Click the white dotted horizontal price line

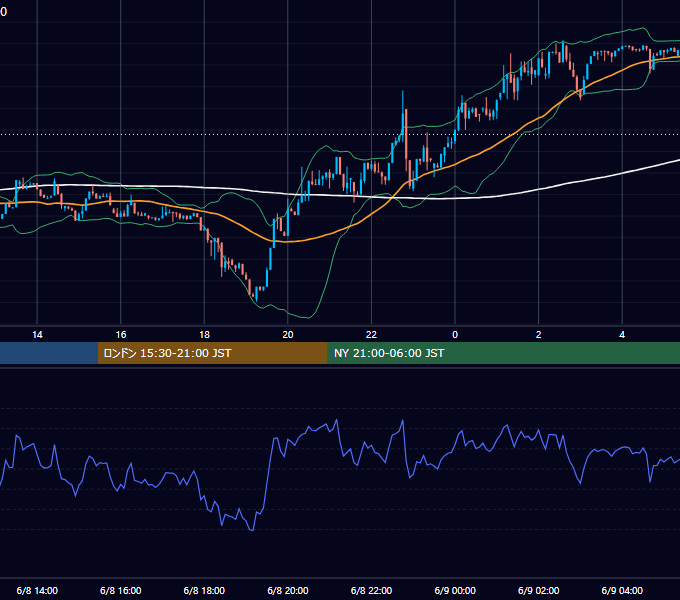[340, 134]
